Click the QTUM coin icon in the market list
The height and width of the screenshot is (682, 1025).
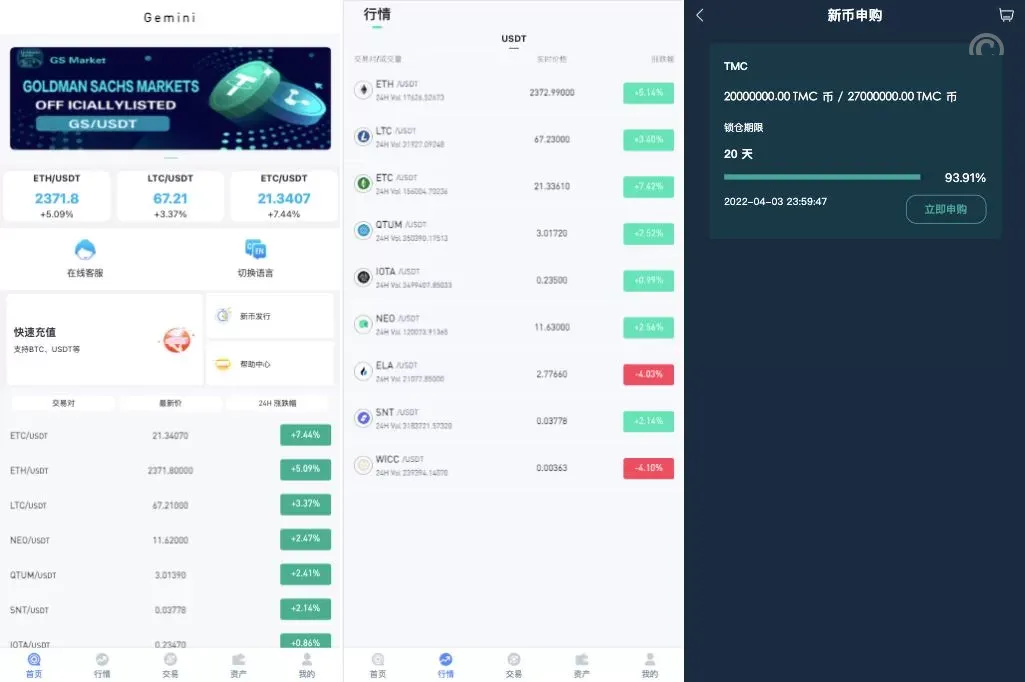363,231
